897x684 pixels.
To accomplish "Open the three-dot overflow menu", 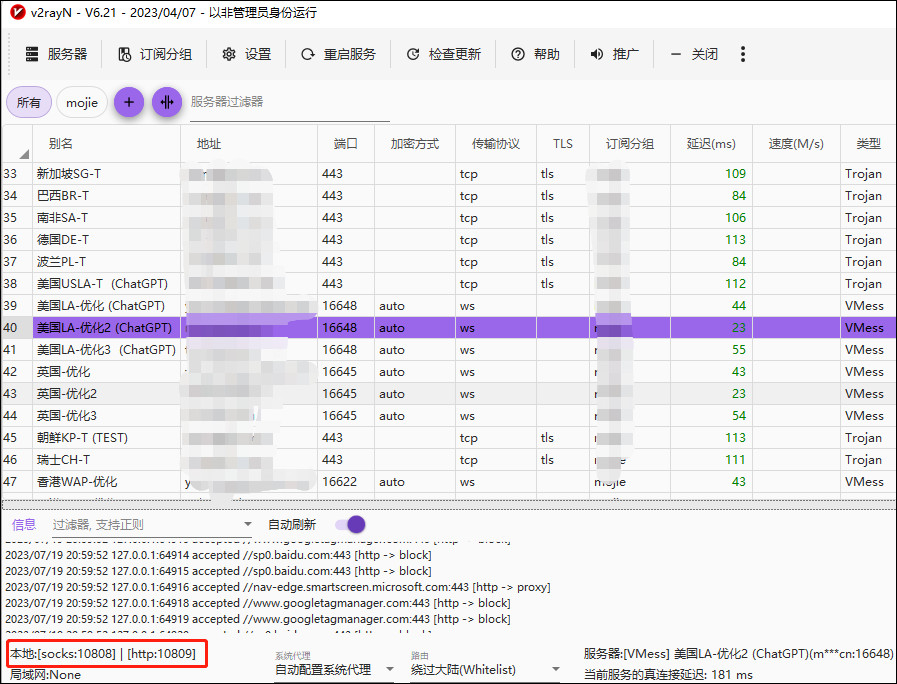I will coord(743,54).
